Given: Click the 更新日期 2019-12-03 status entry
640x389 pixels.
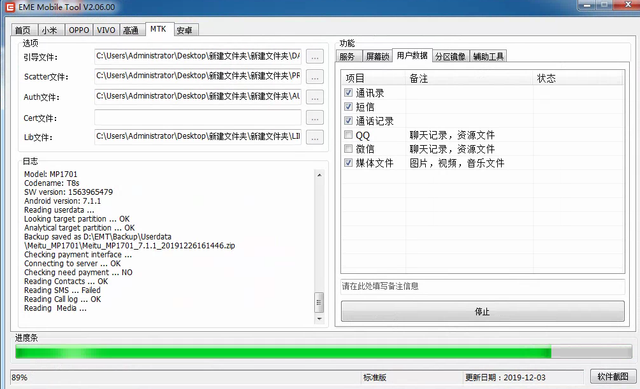Looking at the screenshot, I should pyautogui.click(x=505, y=378).
